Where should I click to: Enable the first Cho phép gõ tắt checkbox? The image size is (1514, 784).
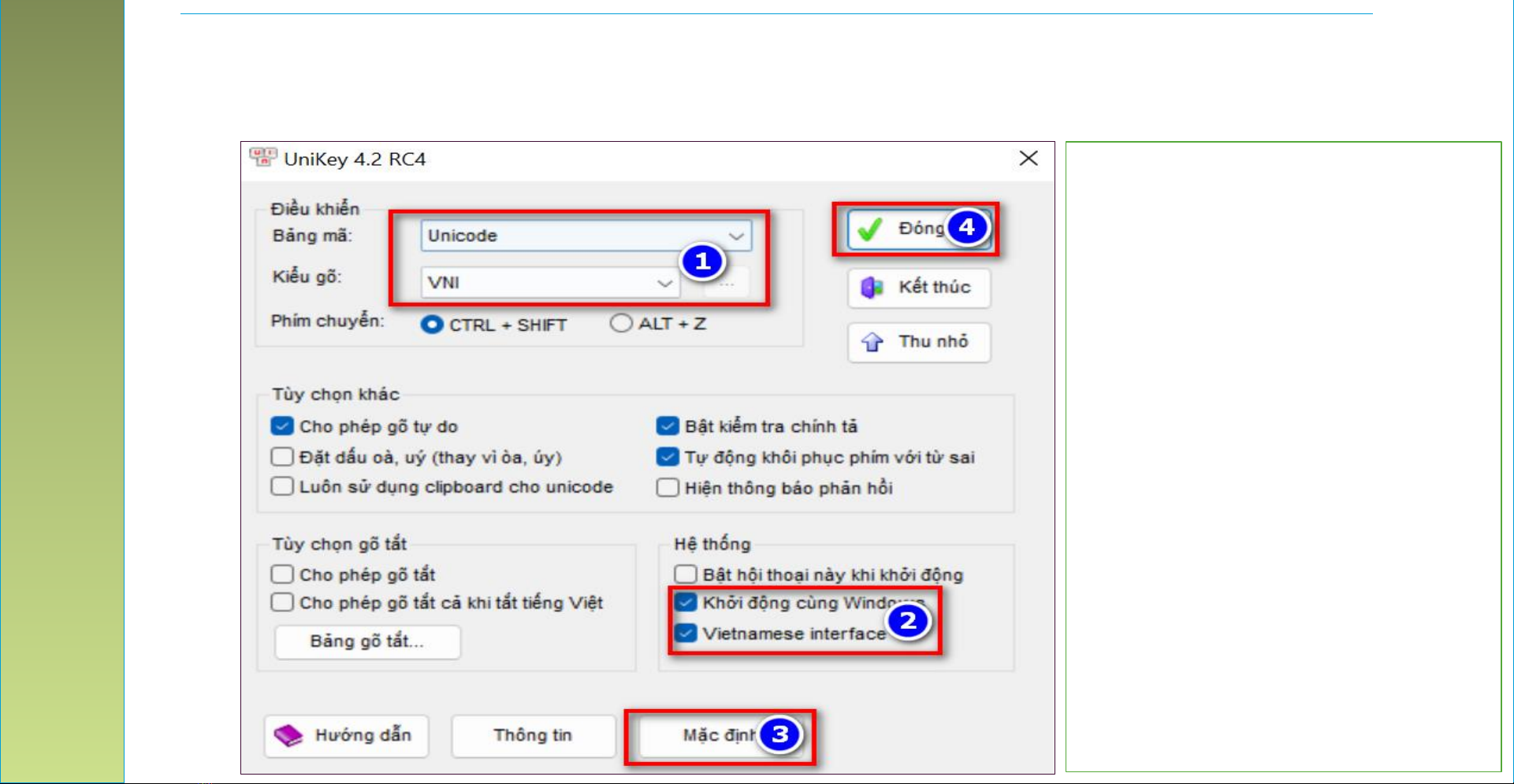(x=282, y=574)
